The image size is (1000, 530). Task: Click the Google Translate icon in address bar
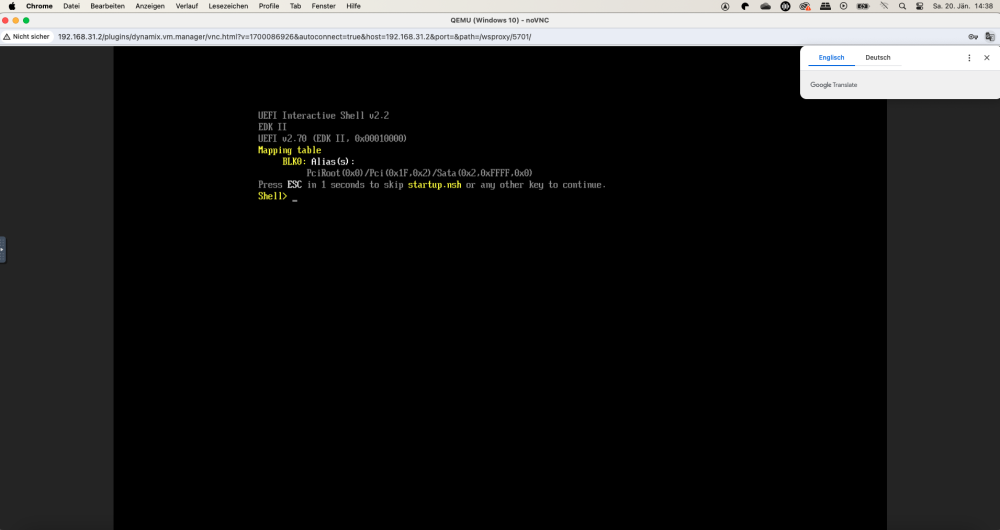point(989,36)
